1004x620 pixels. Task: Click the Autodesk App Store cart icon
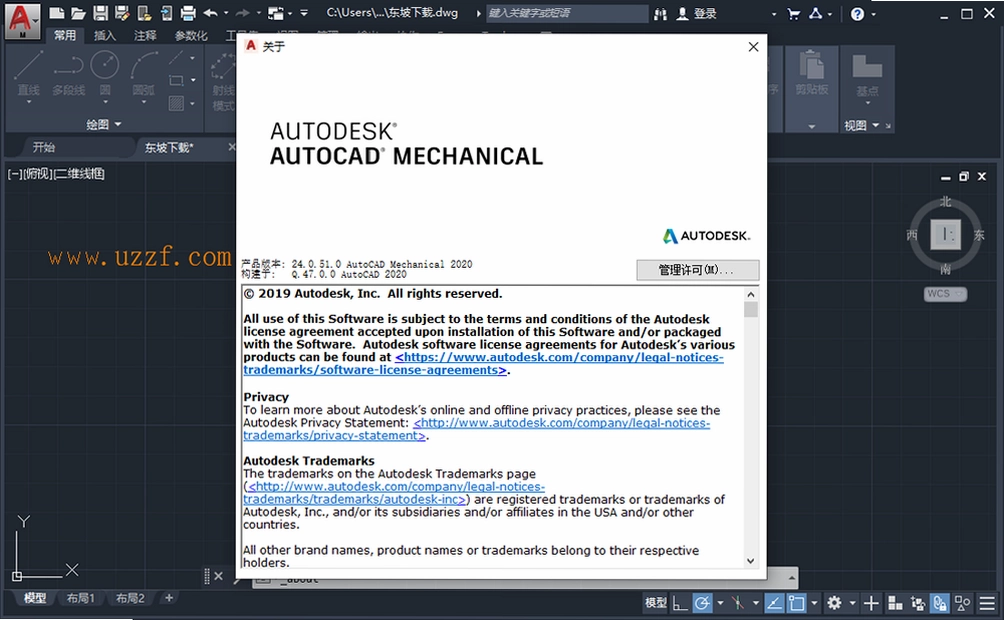click(x=793, y=13)
